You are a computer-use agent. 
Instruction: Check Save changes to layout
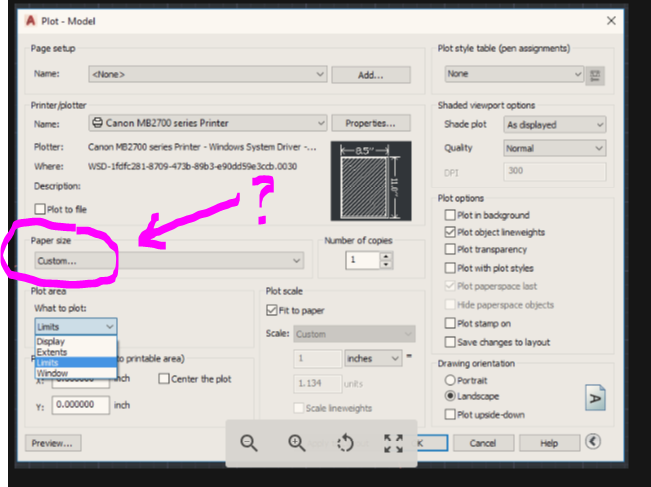pyautogui.click(x=450, y=342)
